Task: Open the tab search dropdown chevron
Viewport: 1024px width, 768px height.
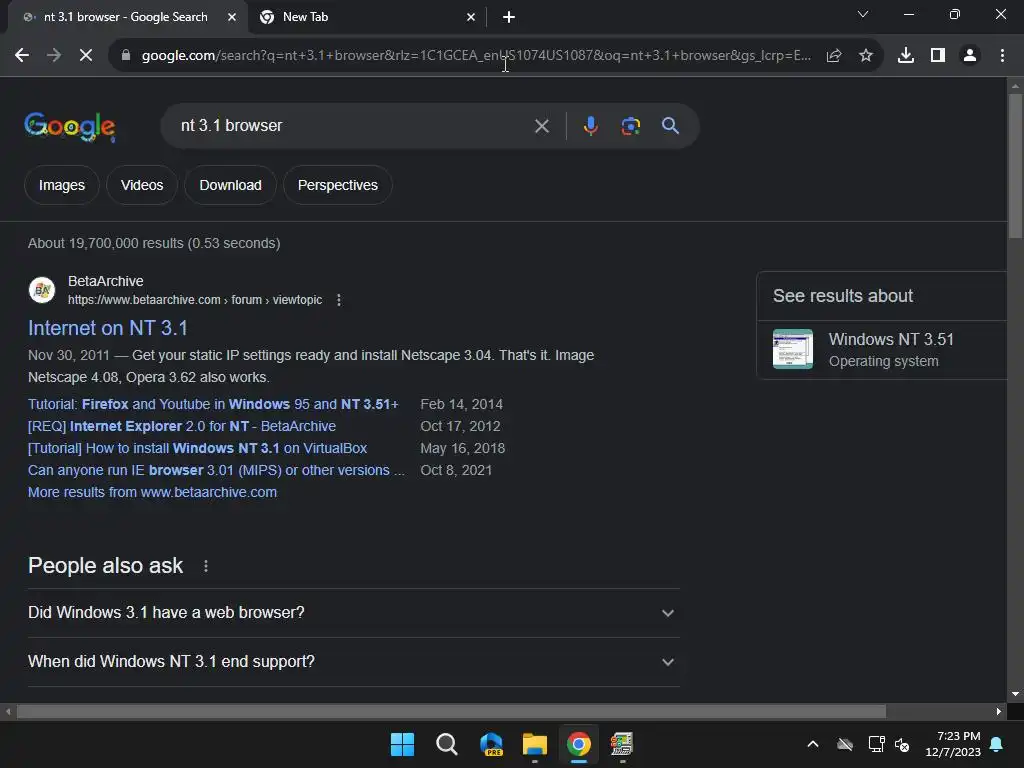Action: [x=863, y=14]
